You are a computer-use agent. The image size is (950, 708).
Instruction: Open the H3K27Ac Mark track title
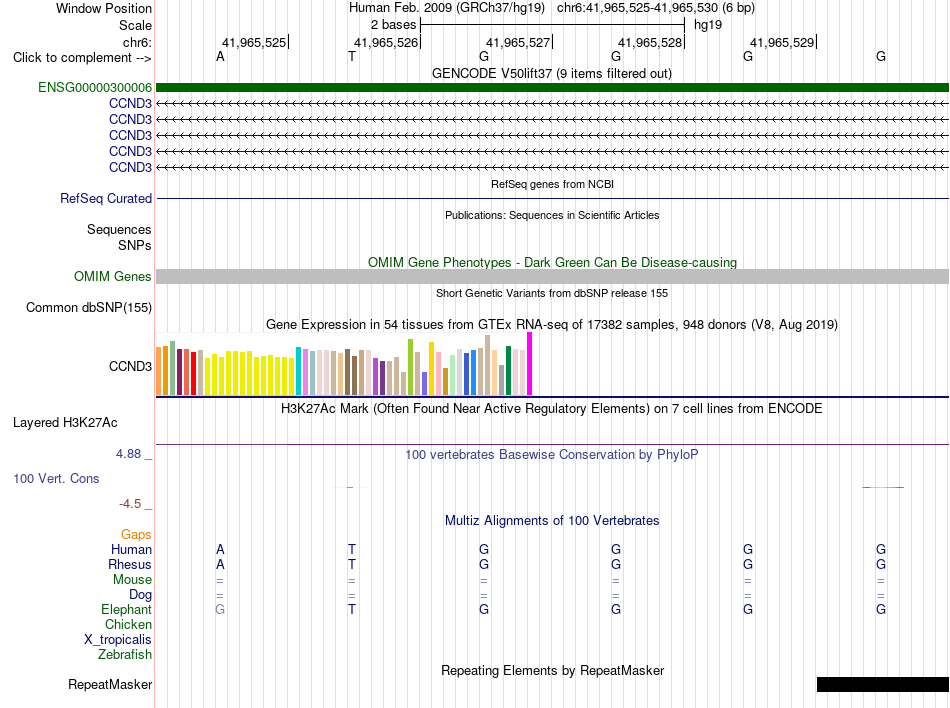551,408
